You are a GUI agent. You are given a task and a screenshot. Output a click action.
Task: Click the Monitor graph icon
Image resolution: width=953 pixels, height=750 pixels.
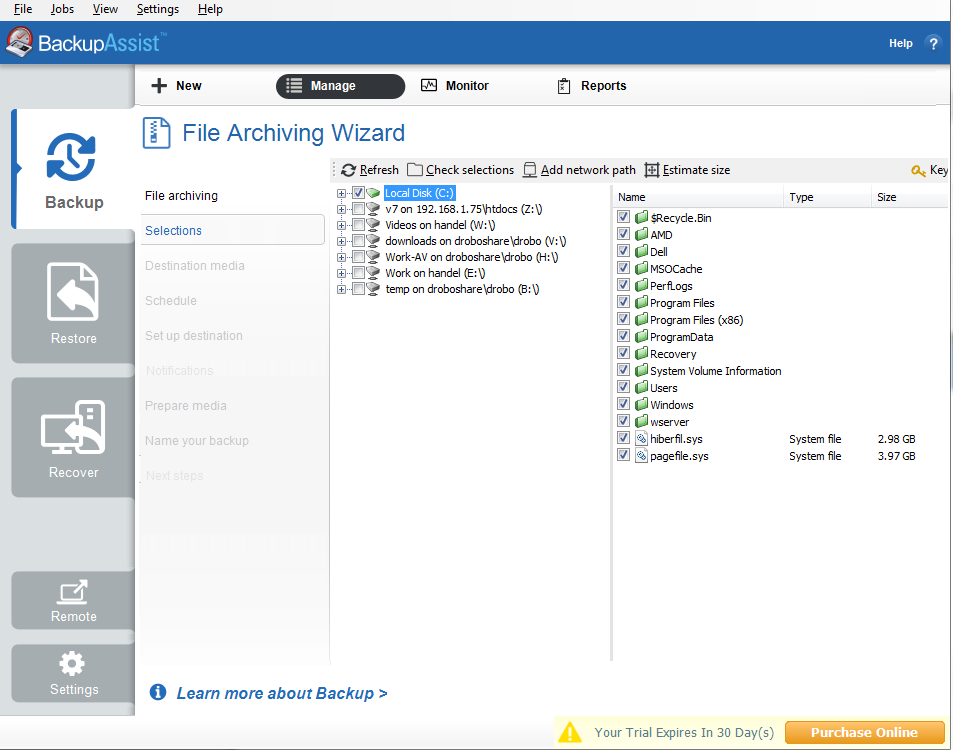(428, 85)
